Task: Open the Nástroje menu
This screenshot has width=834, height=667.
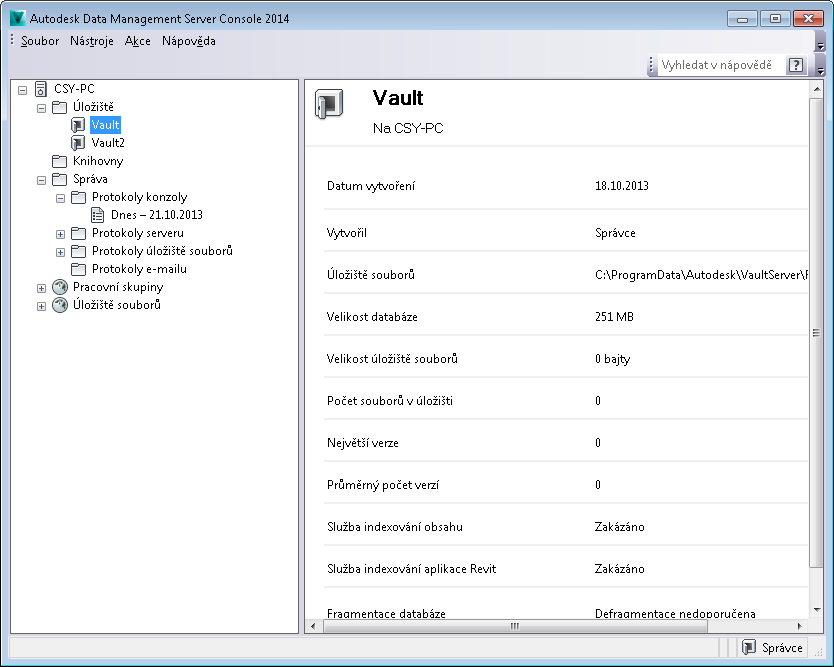Action: [x=92, y=41]
